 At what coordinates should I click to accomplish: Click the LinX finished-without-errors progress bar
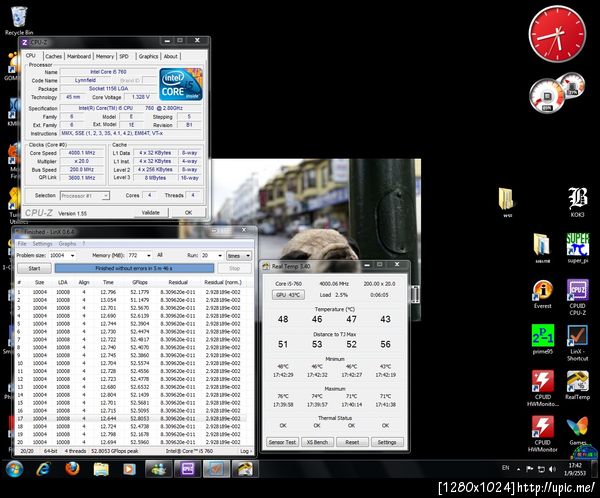134,268
